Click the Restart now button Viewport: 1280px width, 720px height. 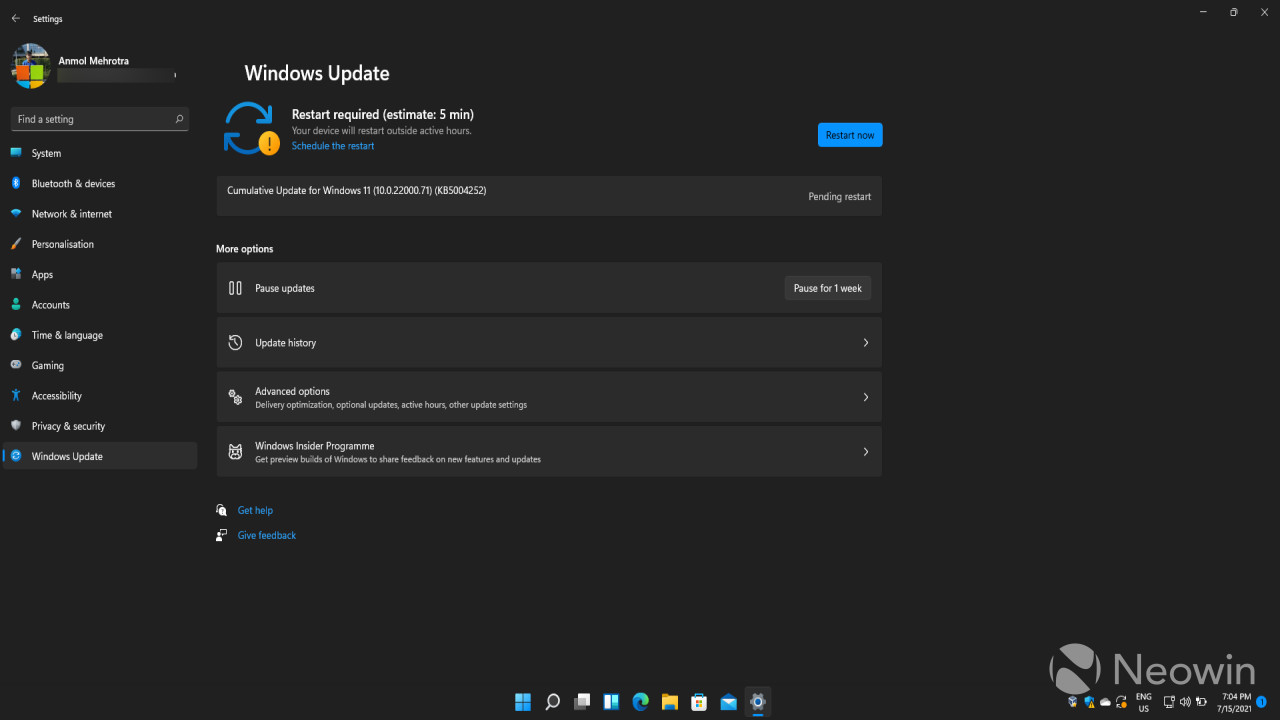[x=849, y=134]
